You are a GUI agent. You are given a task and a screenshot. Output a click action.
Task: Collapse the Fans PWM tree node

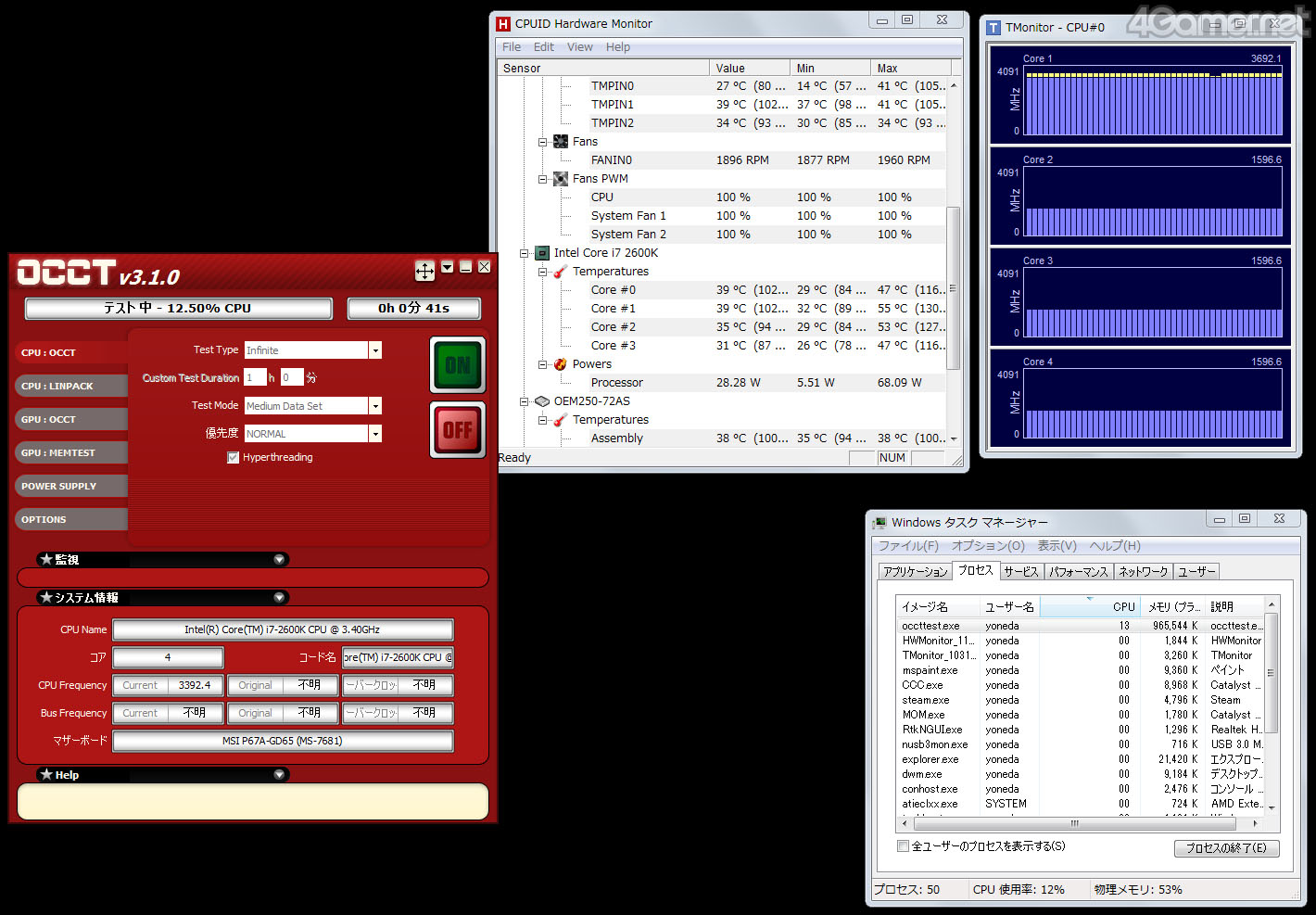point(543,179)
